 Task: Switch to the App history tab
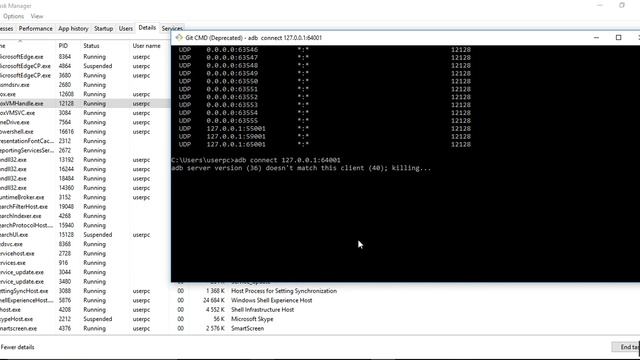tap(73, 29)
